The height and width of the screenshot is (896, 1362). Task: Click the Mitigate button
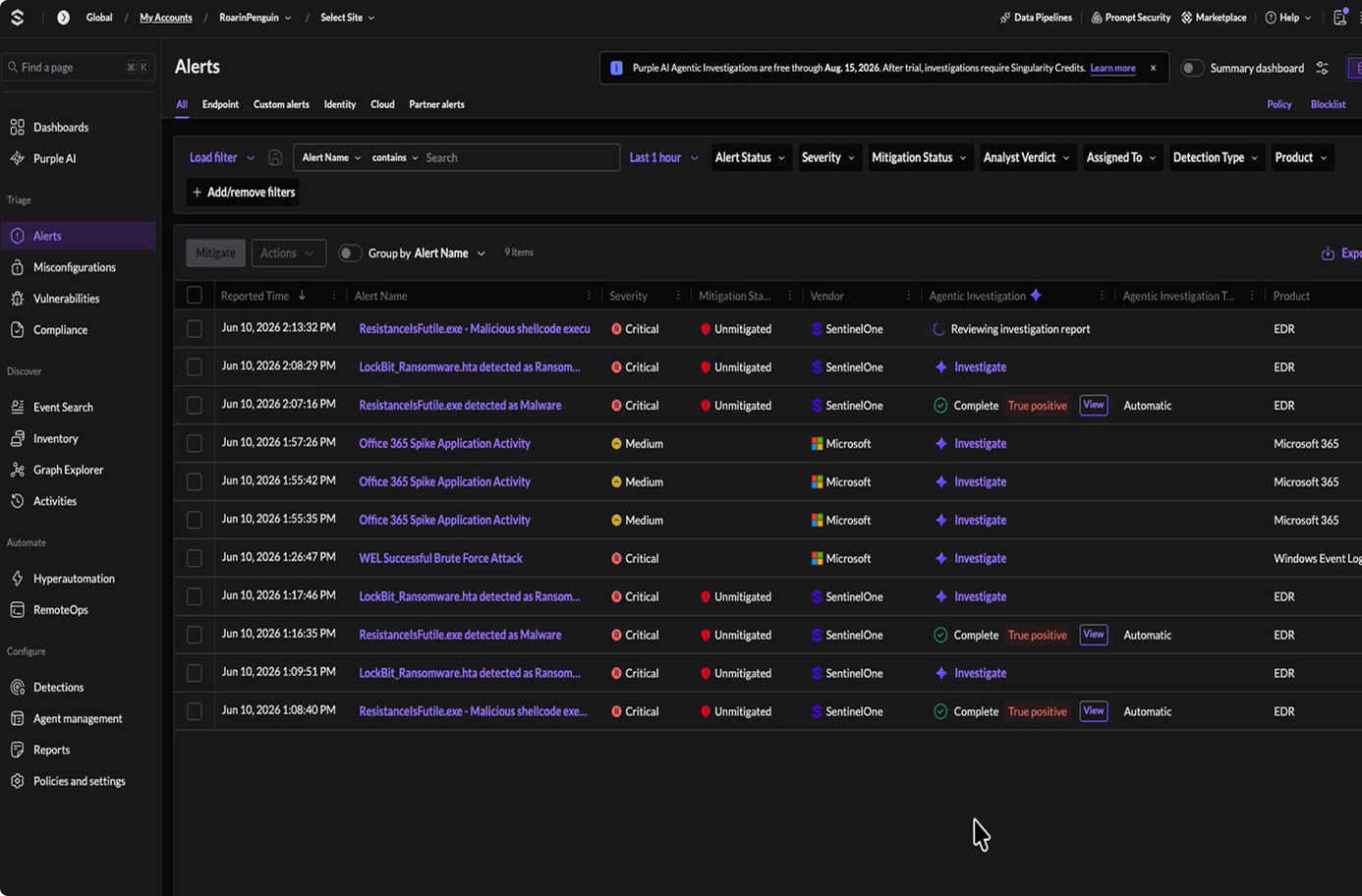click(215, 252)
